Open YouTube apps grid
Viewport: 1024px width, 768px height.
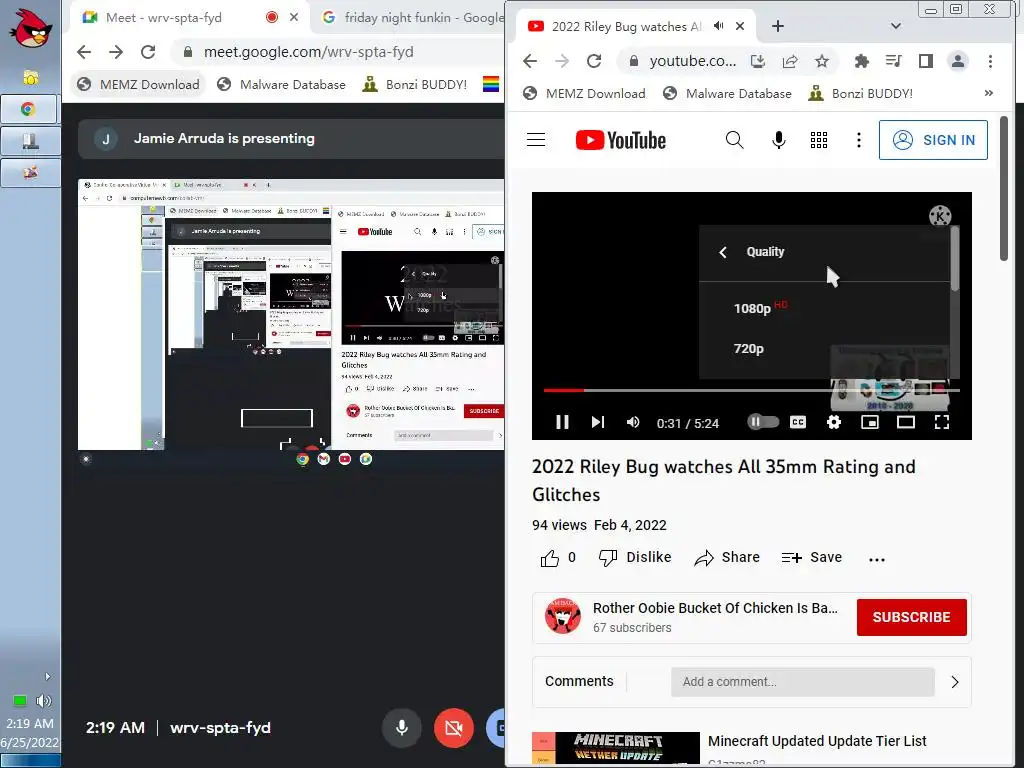coord(819,140)
